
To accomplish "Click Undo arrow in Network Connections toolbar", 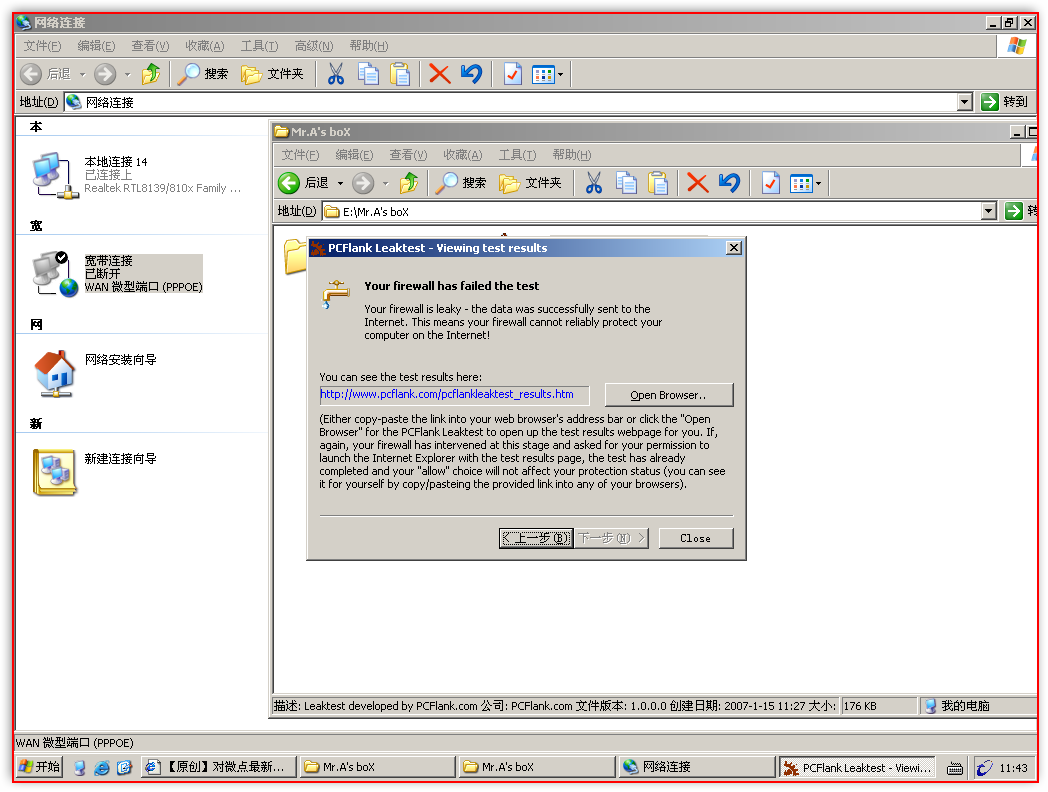I will (x=471, y=74).
